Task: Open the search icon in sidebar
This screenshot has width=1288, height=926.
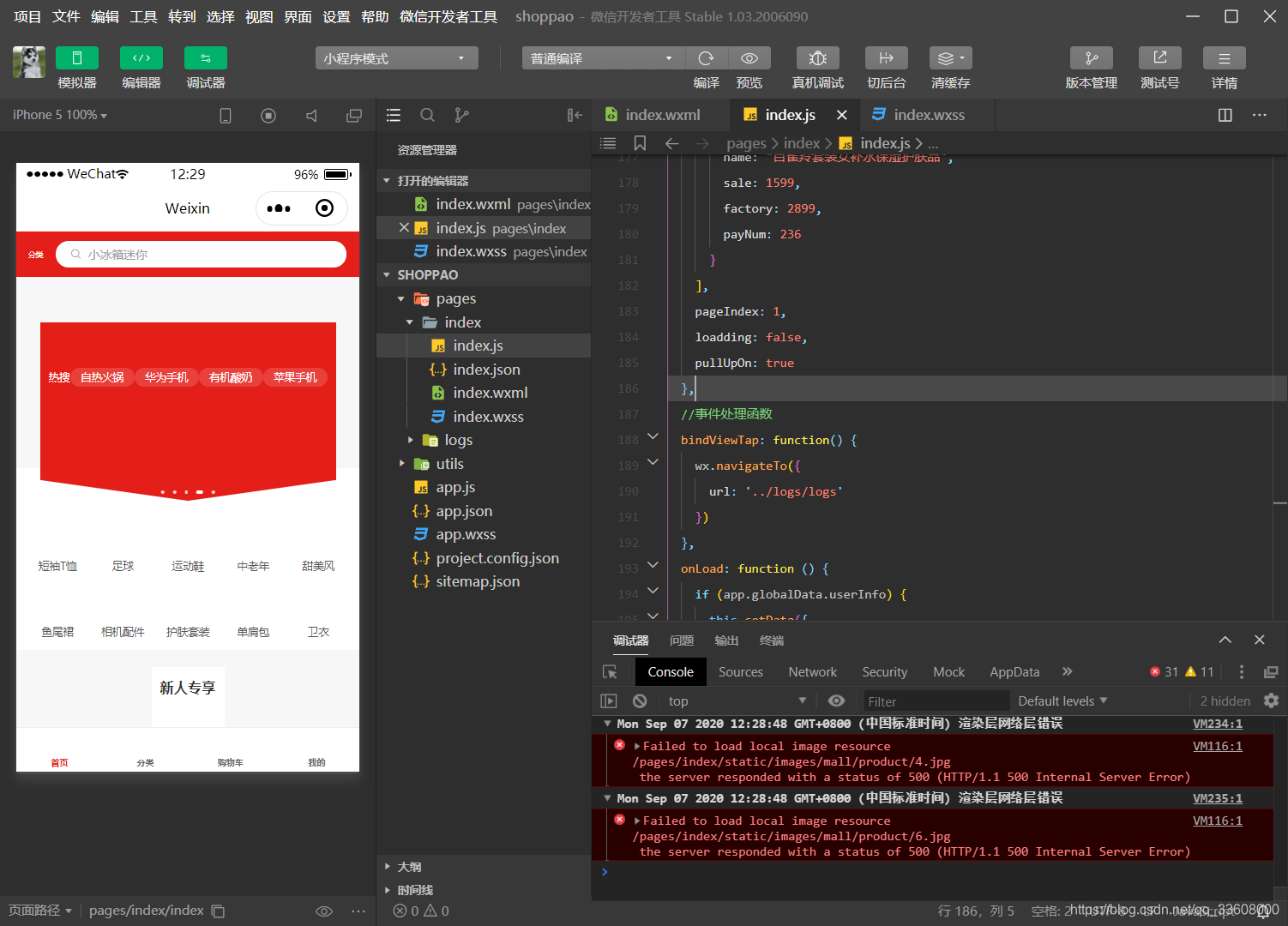Action: tap(427, 115)
